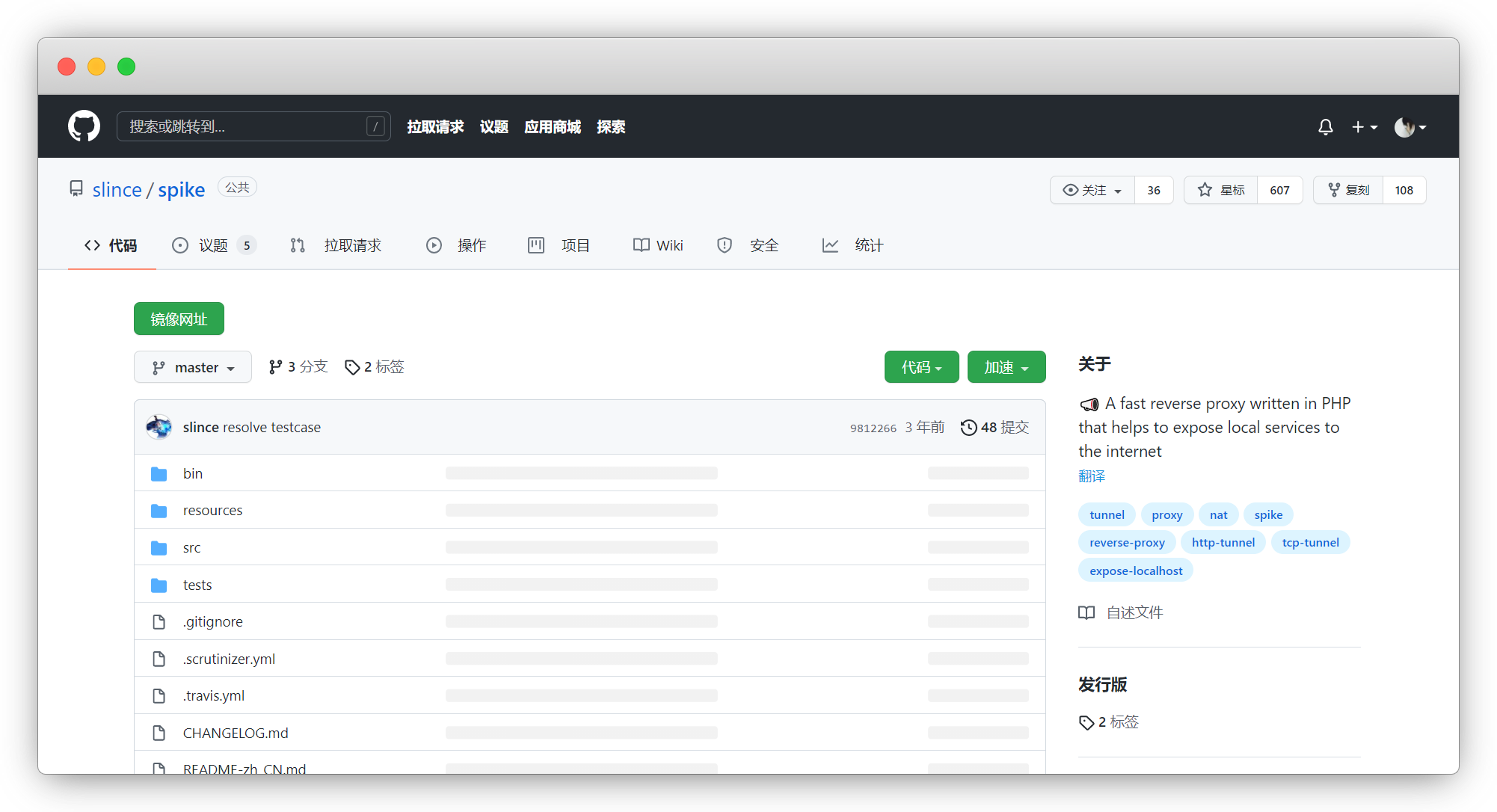Focus the 搜索或跳转到 search field

click(x=247, y=127)
